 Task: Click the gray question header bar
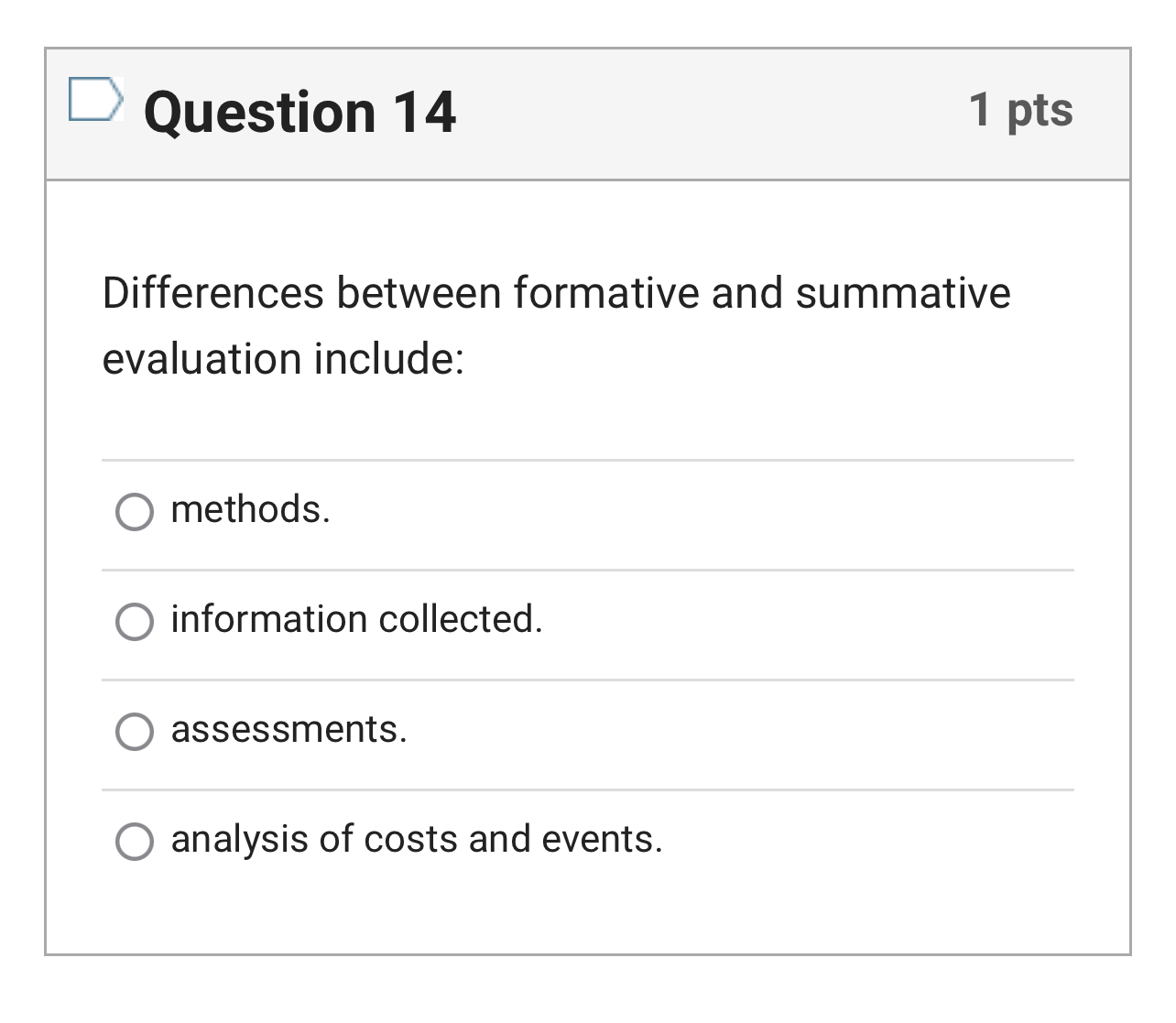[x=641, y=114]
